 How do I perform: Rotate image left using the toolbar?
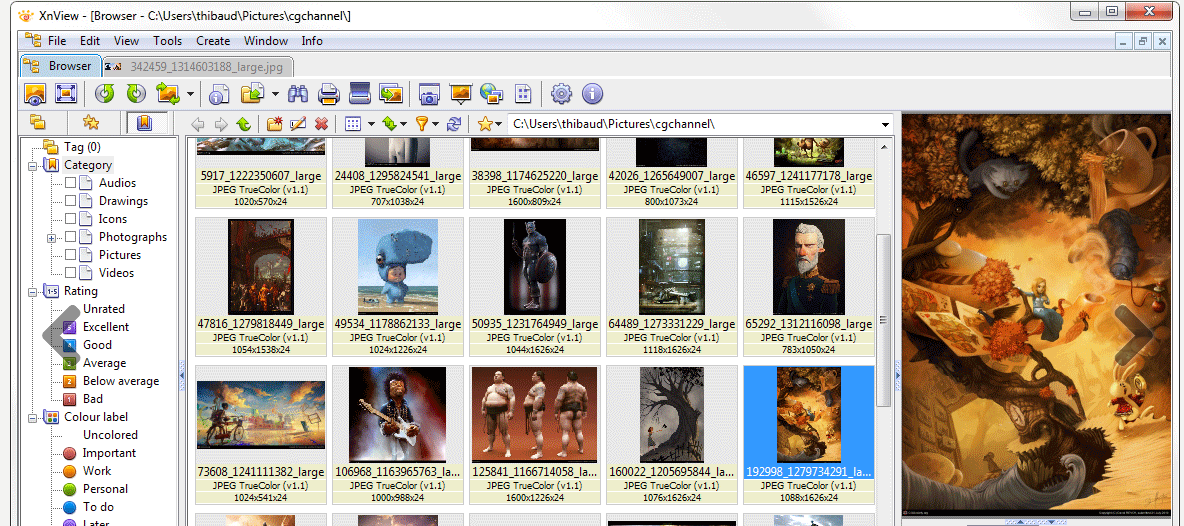coord(105,94)
